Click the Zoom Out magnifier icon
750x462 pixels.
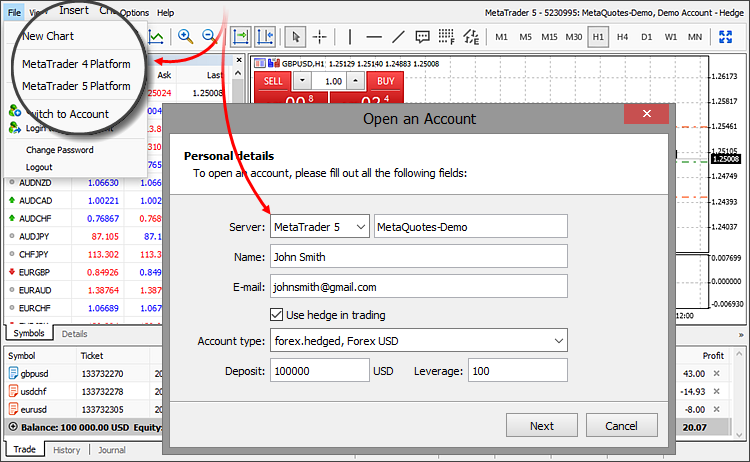(x=209, y=36)
